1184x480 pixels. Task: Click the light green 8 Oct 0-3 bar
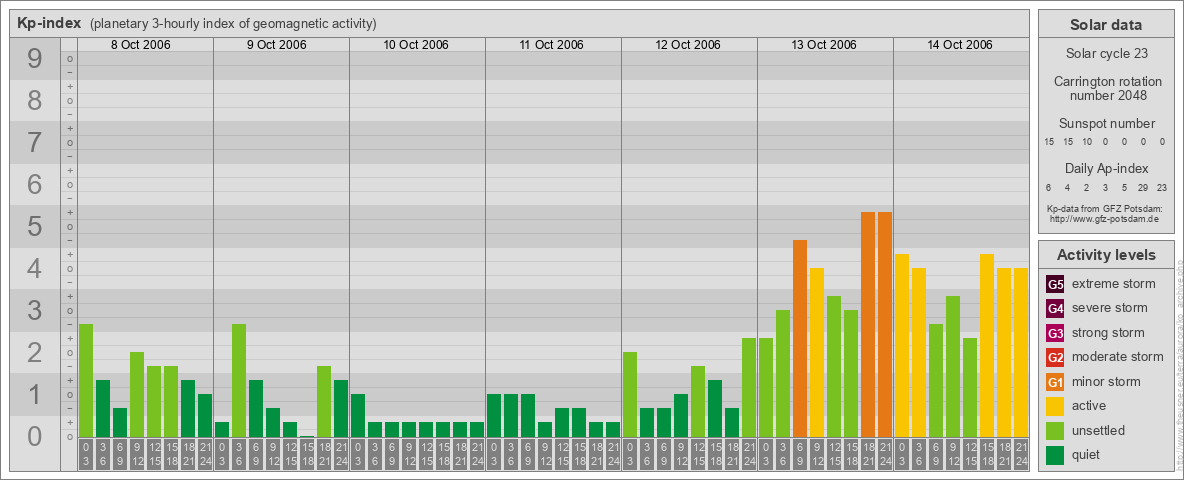[x=86, y=380]
